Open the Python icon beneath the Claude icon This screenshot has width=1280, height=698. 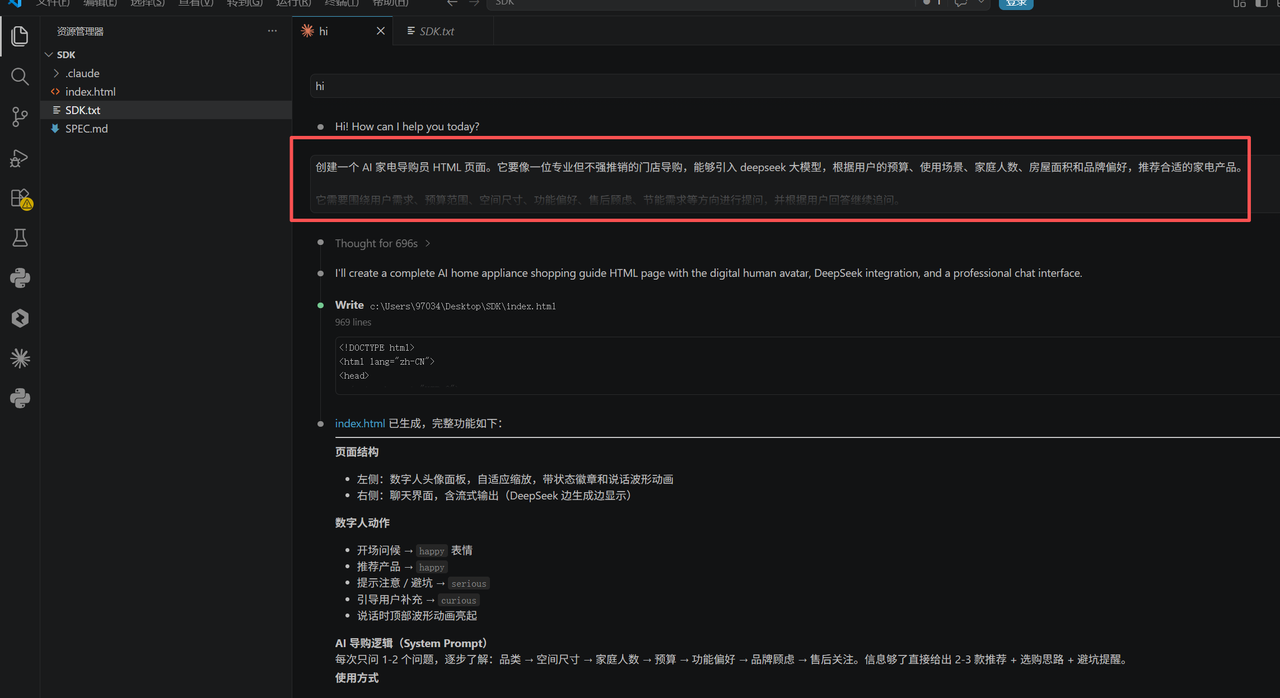[19, 398]
